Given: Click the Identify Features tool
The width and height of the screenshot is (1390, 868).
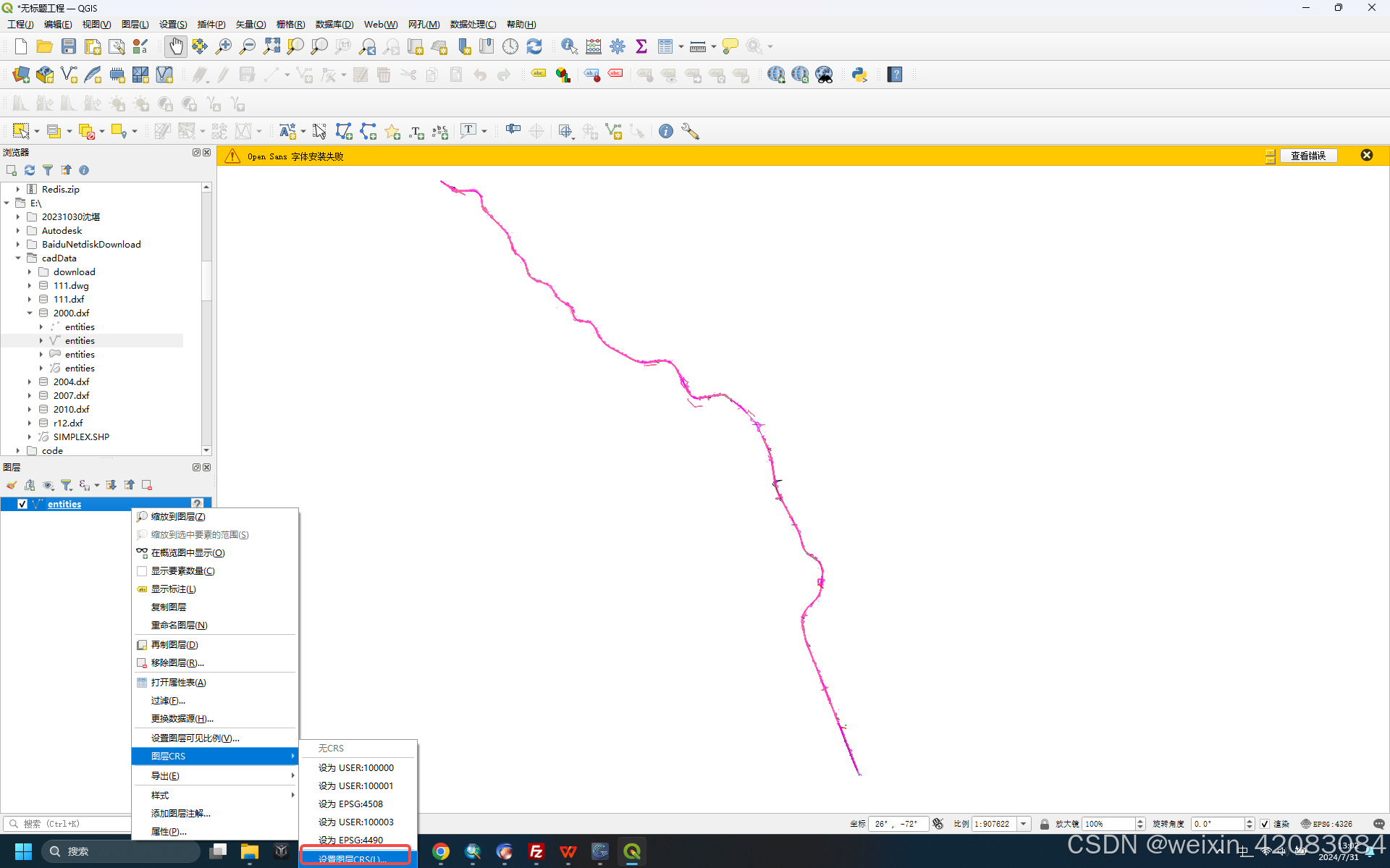Looking at the screenshot, I should pos(569,46).
